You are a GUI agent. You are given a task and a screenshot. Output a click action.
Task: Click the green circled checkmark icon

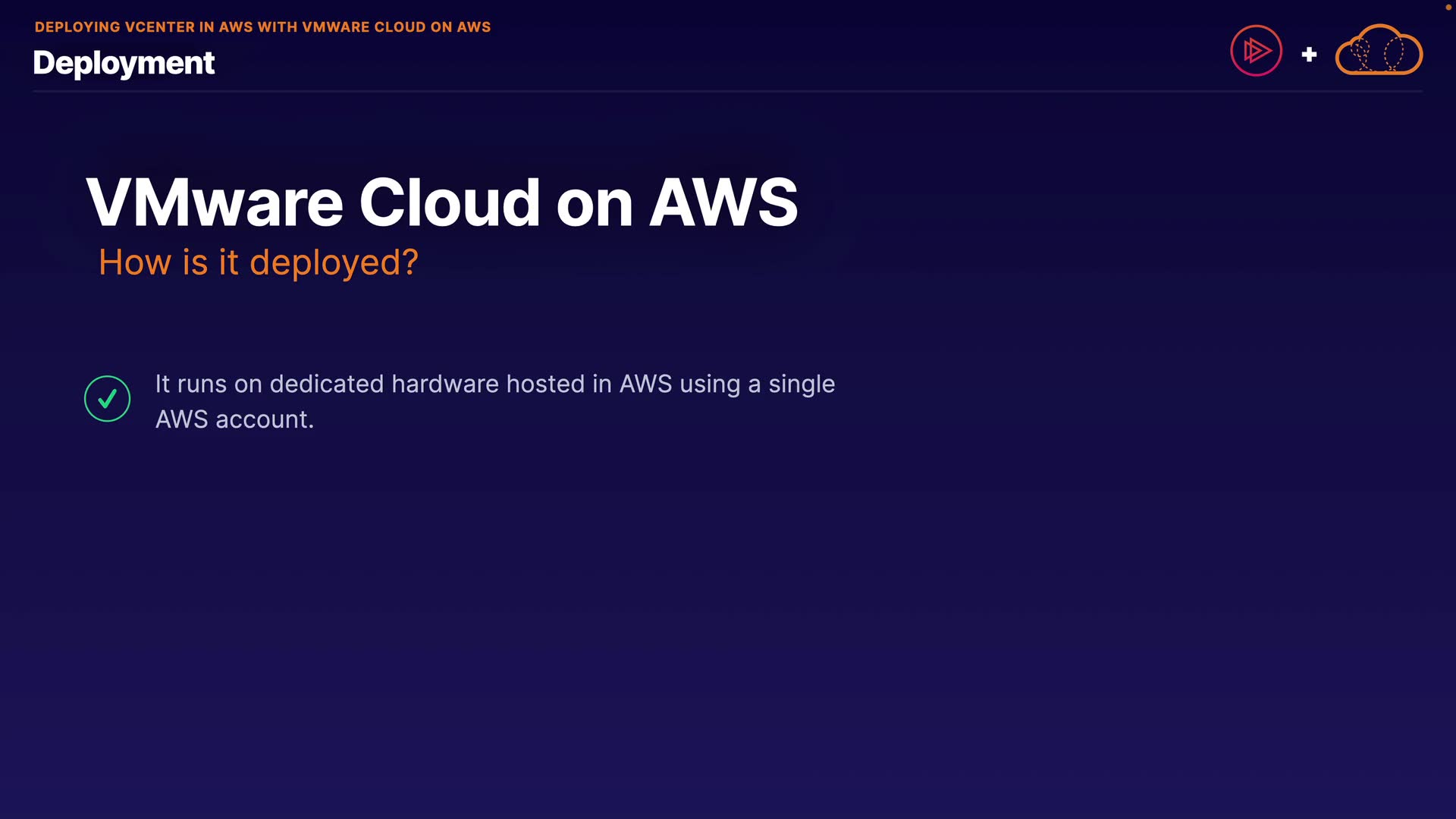coord(107,399)
